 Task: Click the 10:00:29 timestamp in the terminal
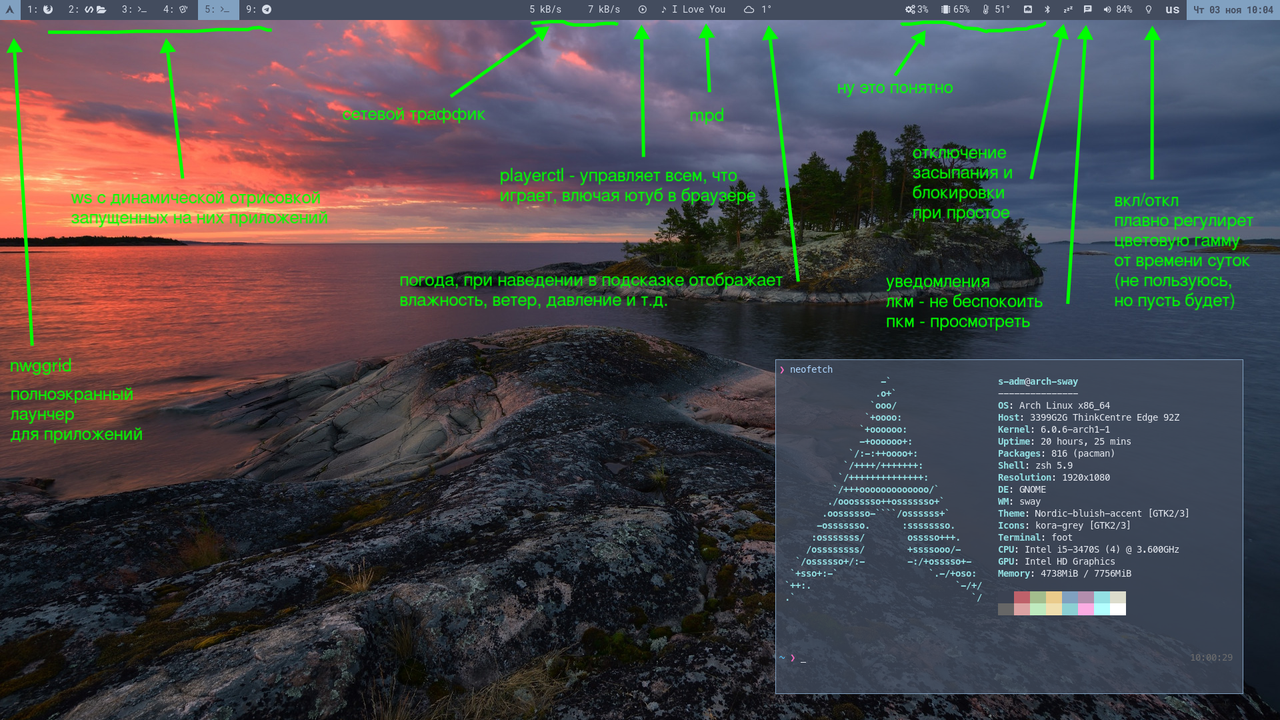(x=1211, y=658)
